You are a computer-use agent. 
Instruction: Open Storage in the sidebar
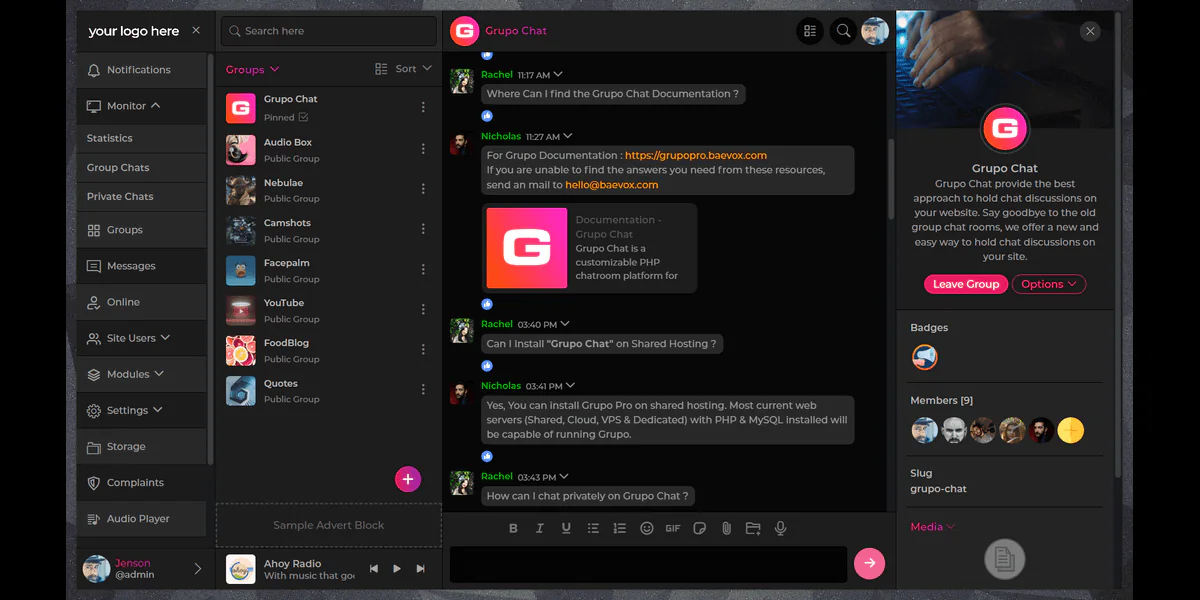tap(141, 447)
